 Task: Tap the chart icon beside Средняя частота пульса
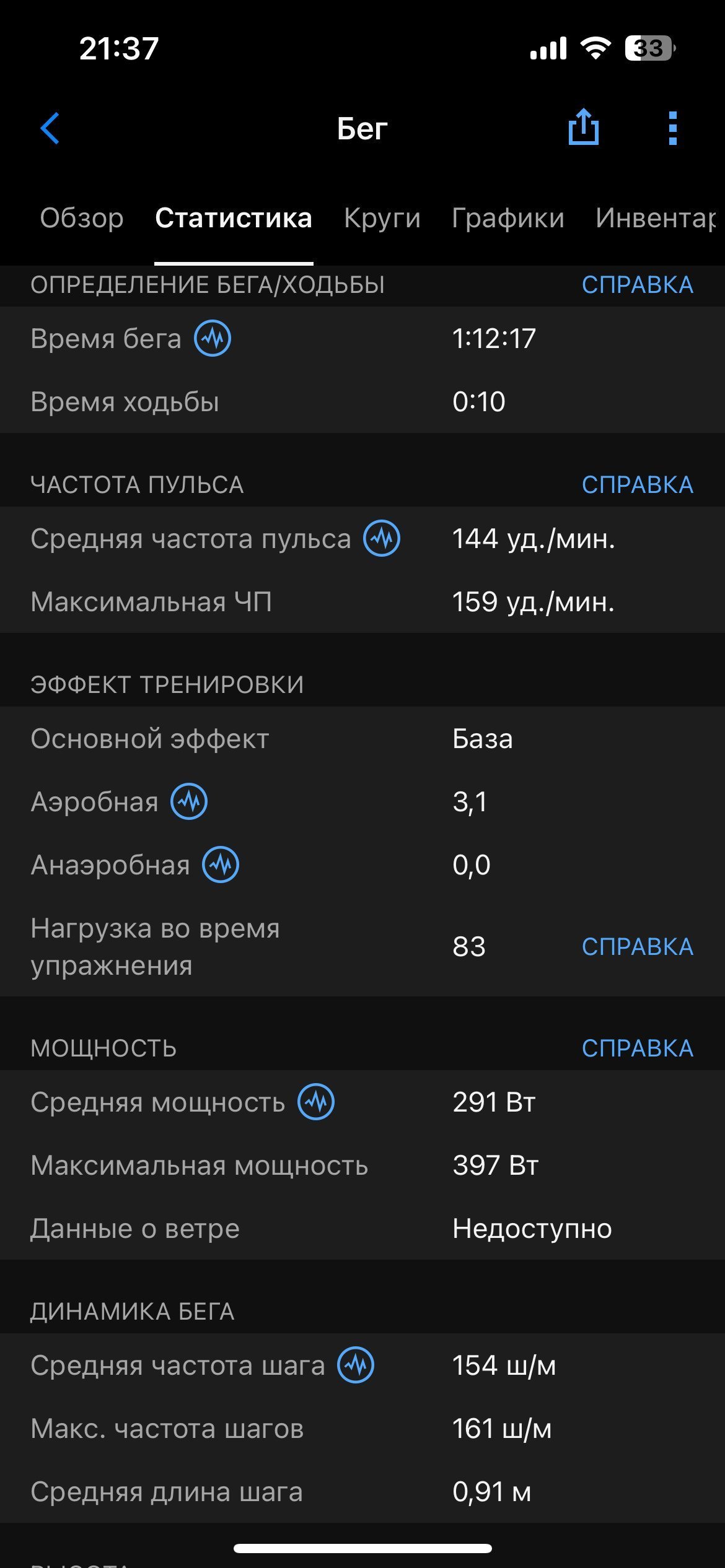382,538
